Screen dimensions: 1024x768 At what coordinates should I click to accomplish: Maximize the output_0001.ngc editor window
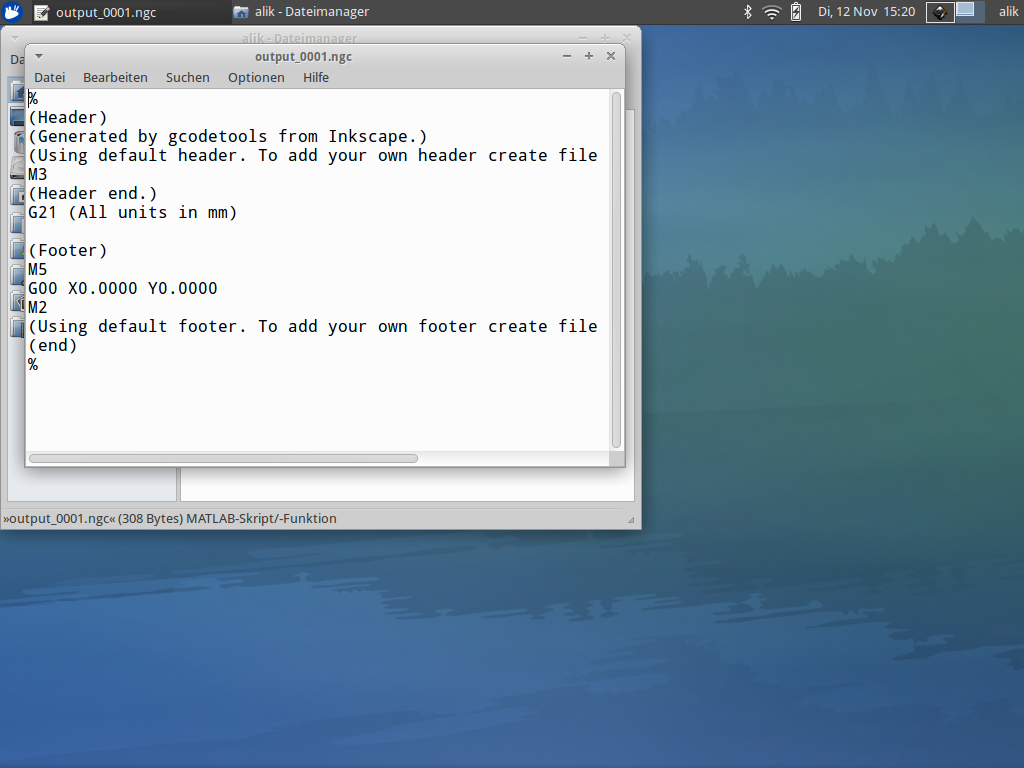point(589,56)
